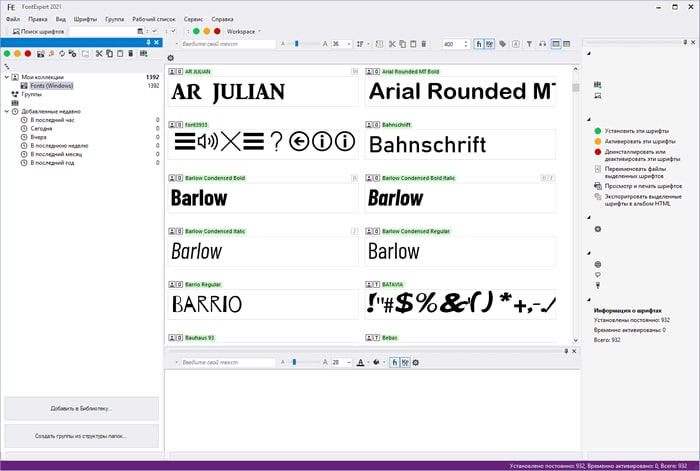
Task: Open background color dropdown arrow in bottom toolbar
Action: pos(384,363)
